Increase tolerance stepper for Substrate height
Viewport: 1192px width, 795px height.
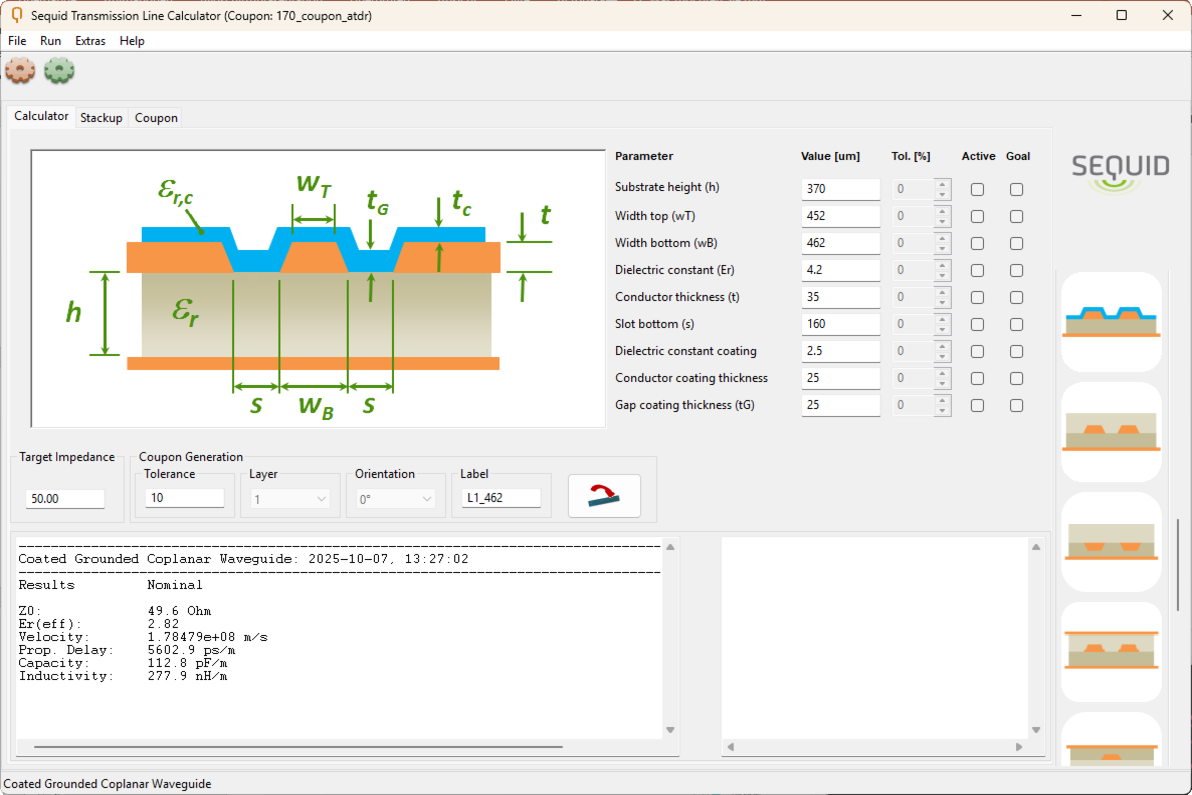[x=941, y=184]
